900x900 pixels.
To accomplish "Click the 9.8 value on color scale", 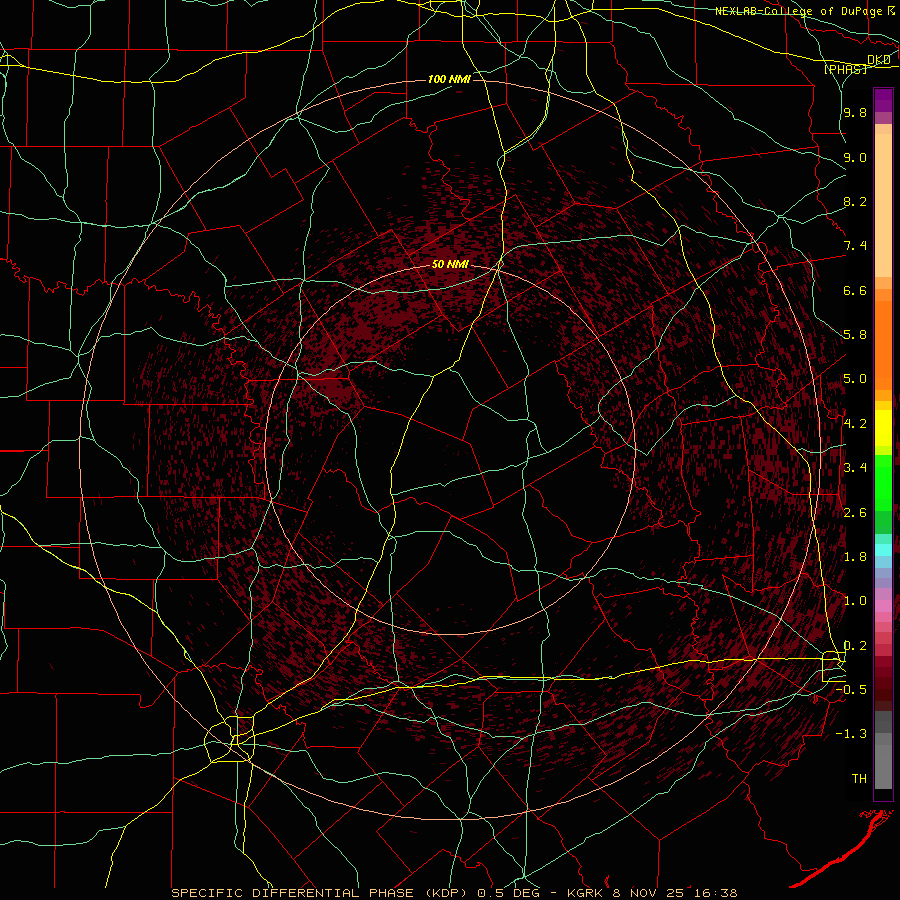I will point(855,112).
